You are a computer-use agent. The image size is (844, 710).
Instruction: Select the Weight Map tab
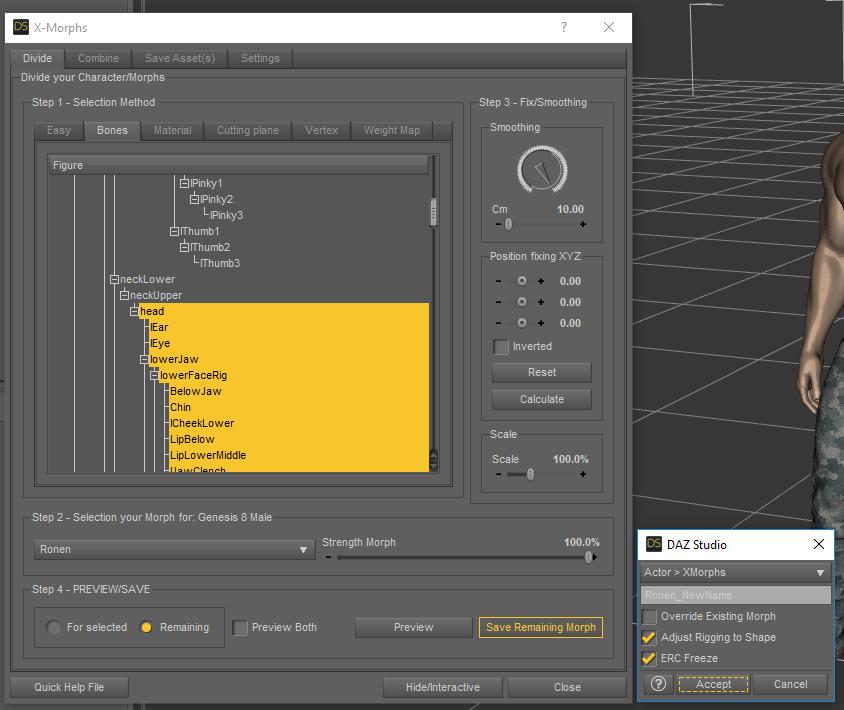click(391, 130)
